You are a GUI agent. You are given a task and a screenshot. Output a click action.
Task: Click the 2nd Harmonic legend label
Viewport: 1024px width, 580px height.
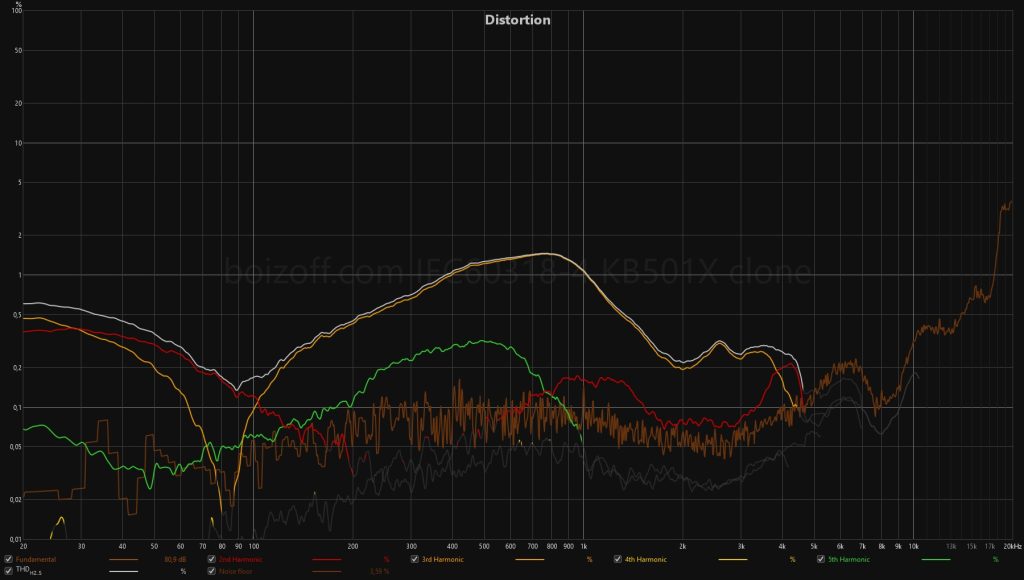(x=240, y=560)
